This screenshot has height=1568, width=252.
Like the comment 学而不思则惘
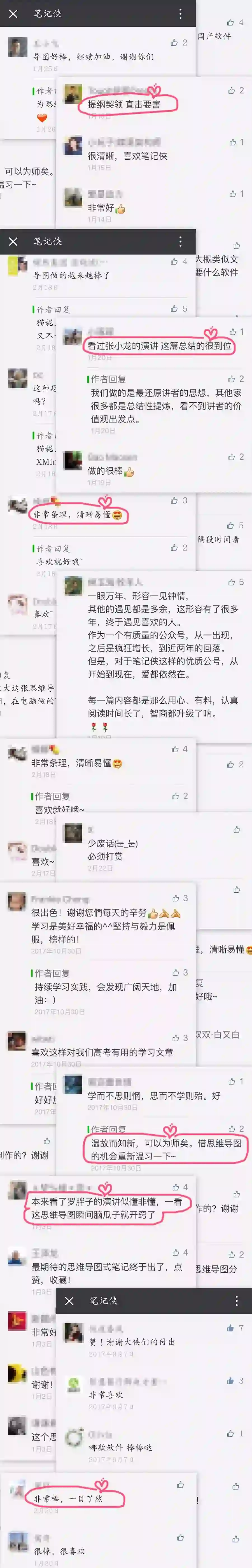(232, 1081)
